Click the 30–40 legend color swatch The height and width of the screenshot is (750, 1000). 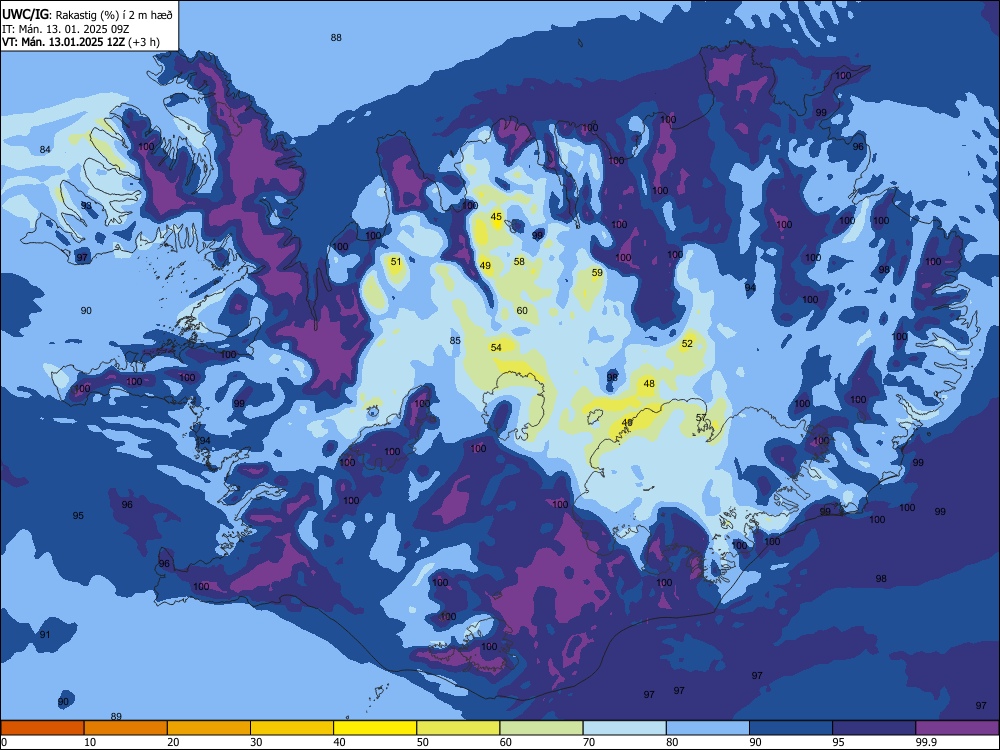click(292, 728)
